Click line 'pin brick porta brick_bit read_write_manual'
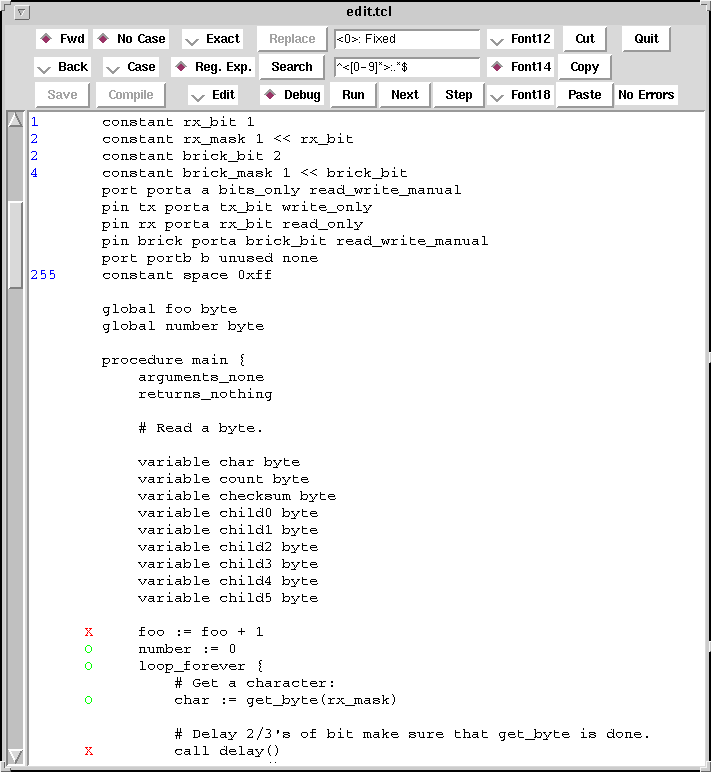711x772 pixels. (x=295, y=241)
